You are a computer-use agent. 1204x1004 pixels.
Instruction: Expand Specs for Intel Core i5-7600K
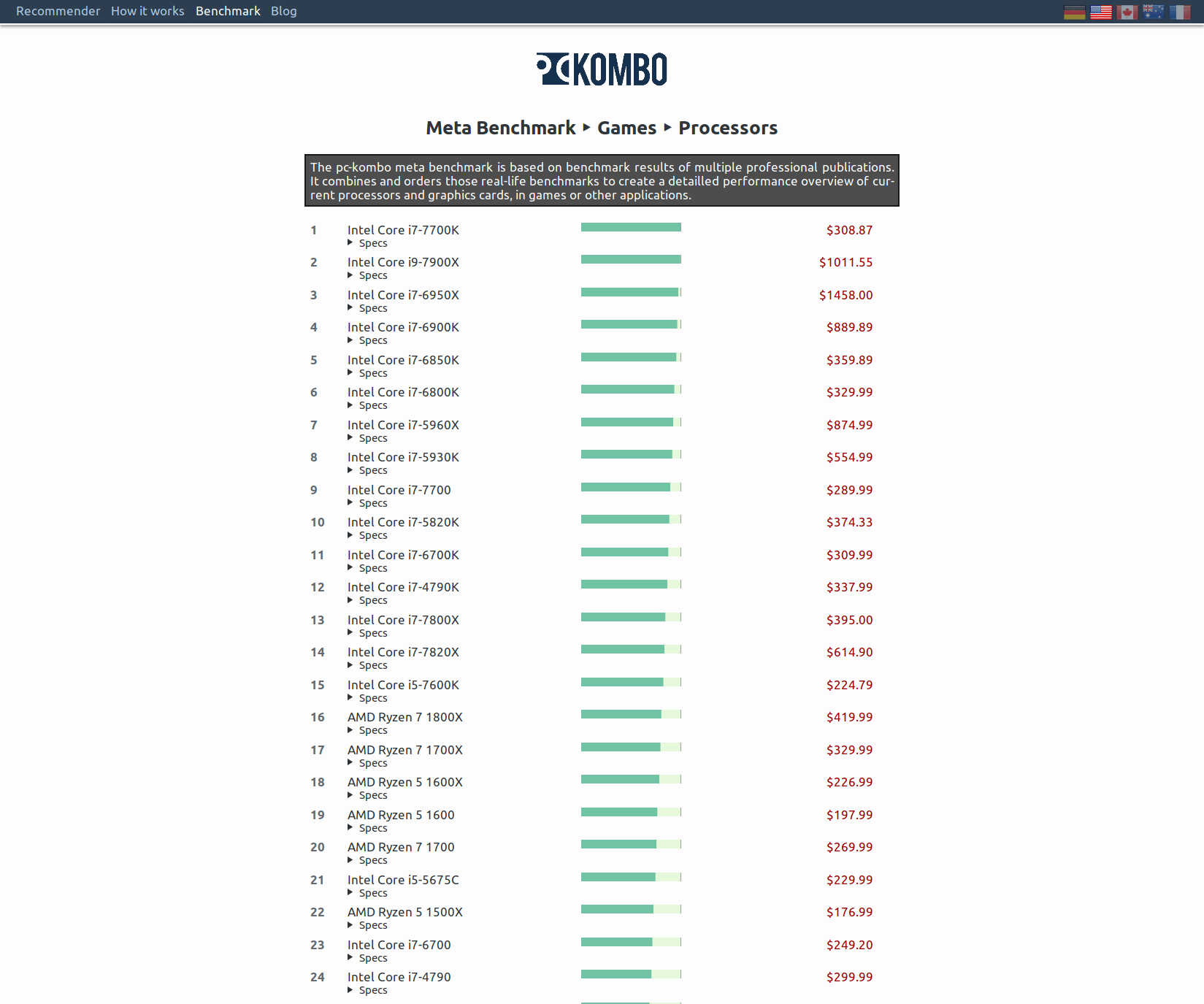[x=367, y=698]
